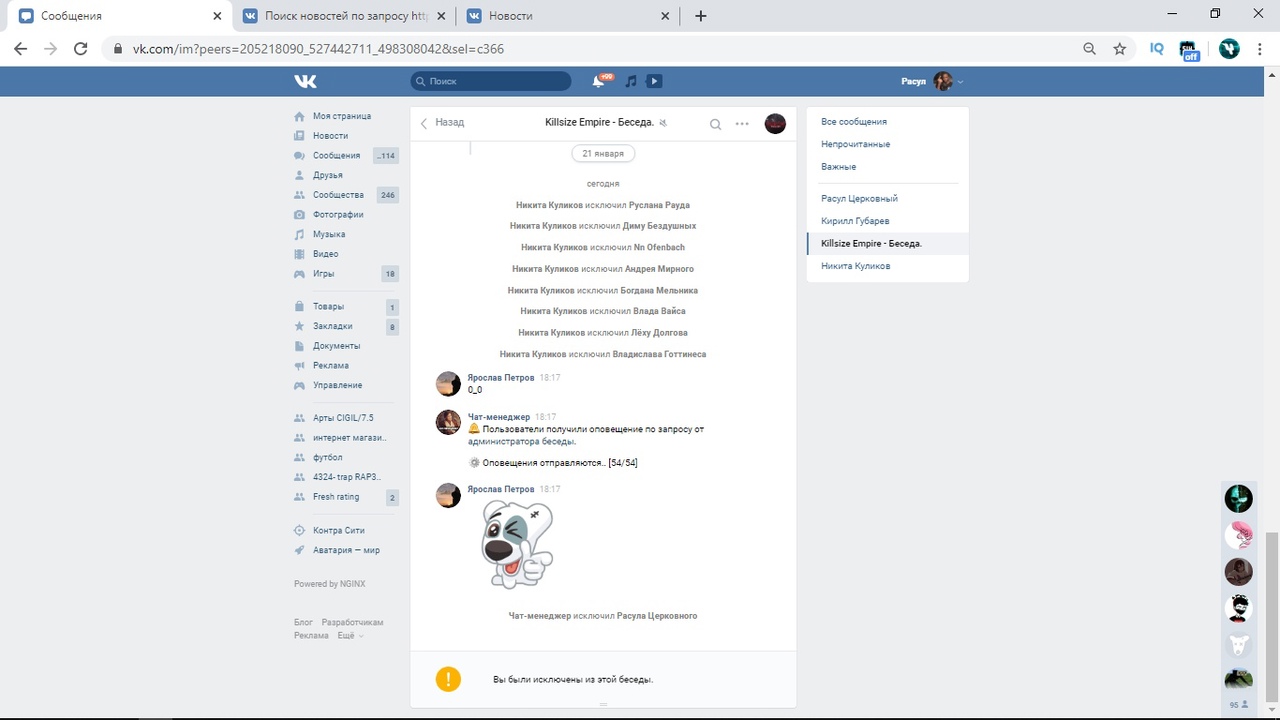Open the music note icon in header
The height and width of the screenshot is (720, 1280).
(631, 81)
